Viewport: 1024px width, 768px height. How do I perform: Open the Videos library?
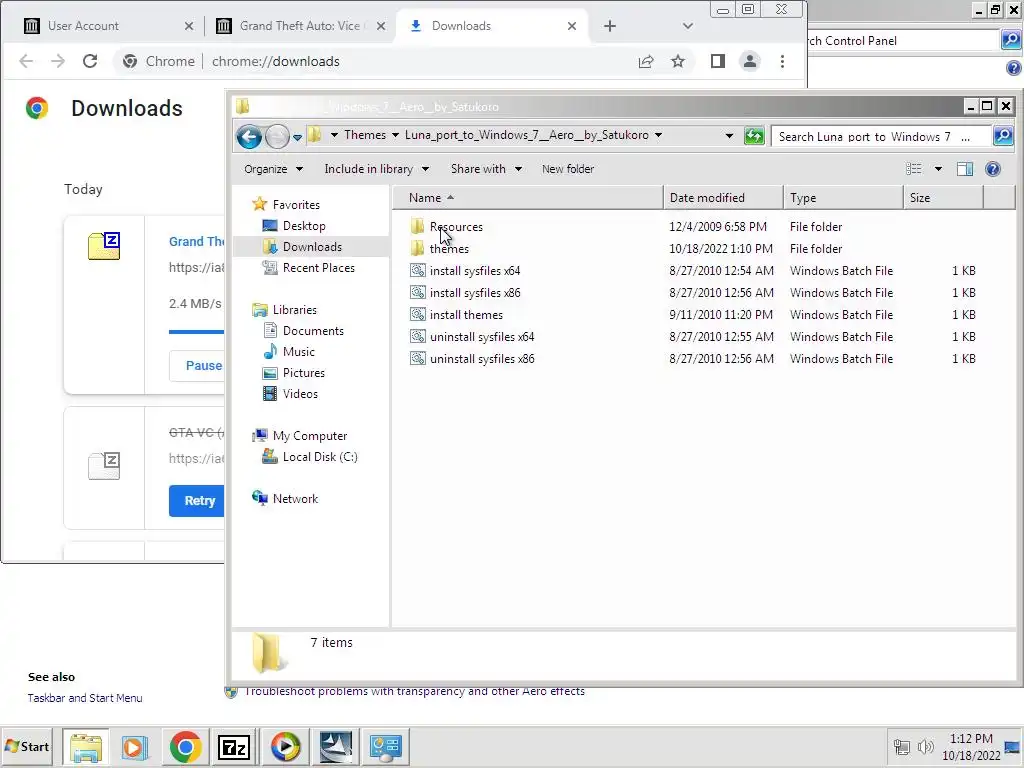pos(300,394)
